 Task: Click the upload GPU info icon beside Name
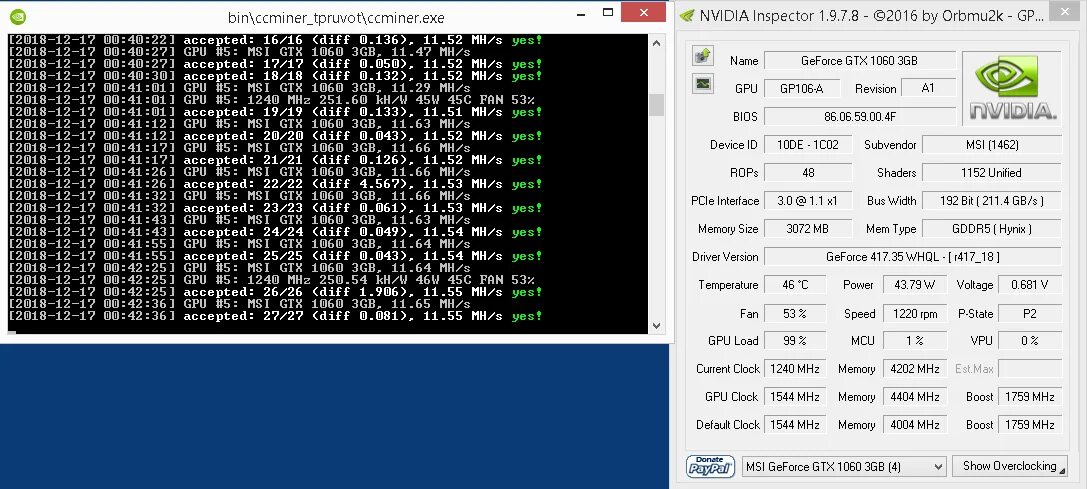click(703, 56)
